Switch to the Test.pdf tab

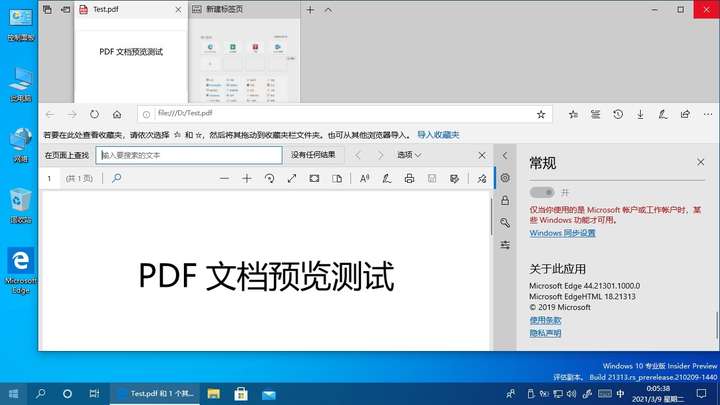click(x=131, y=10)
